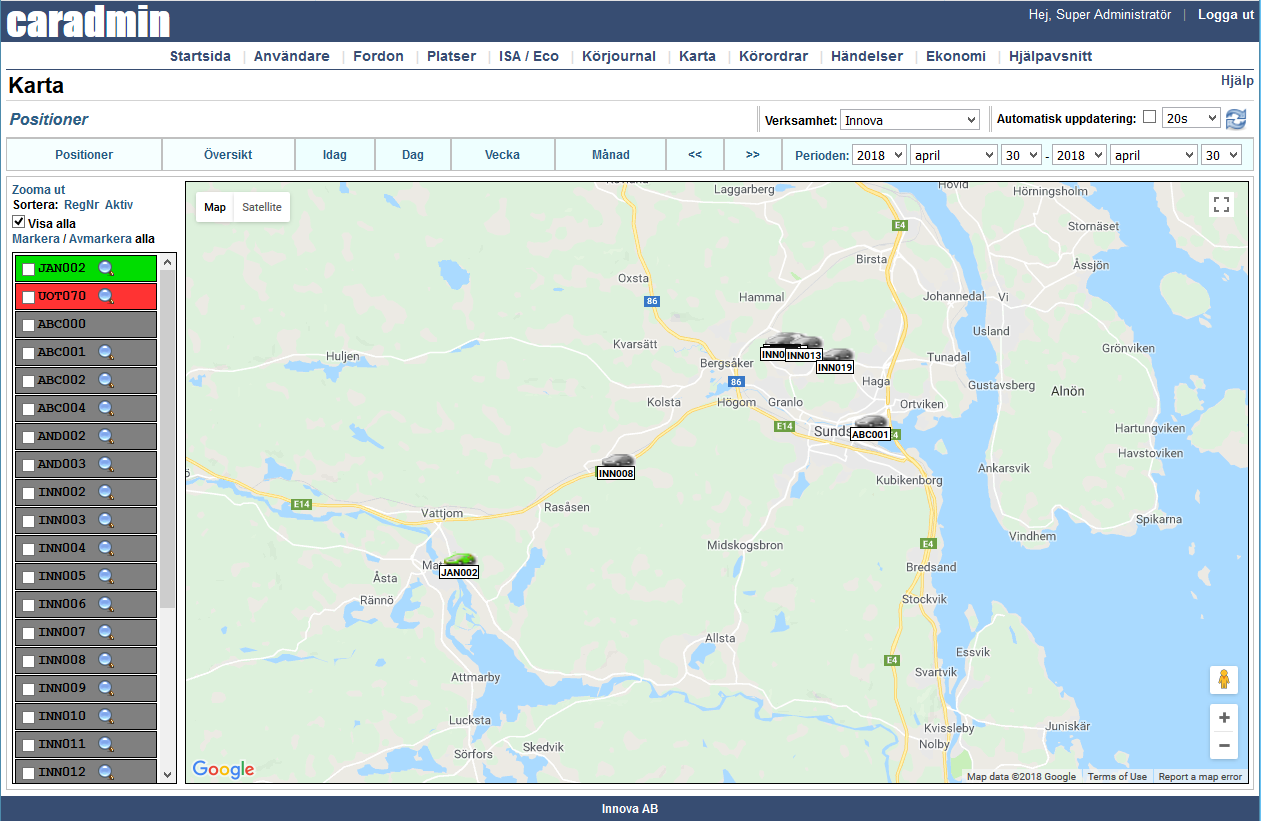Image resolution: width=1261 pixels, height=821 pixels.
Task: Open the 20s update interval dropdown
Action: click(x=1191, y=118)
